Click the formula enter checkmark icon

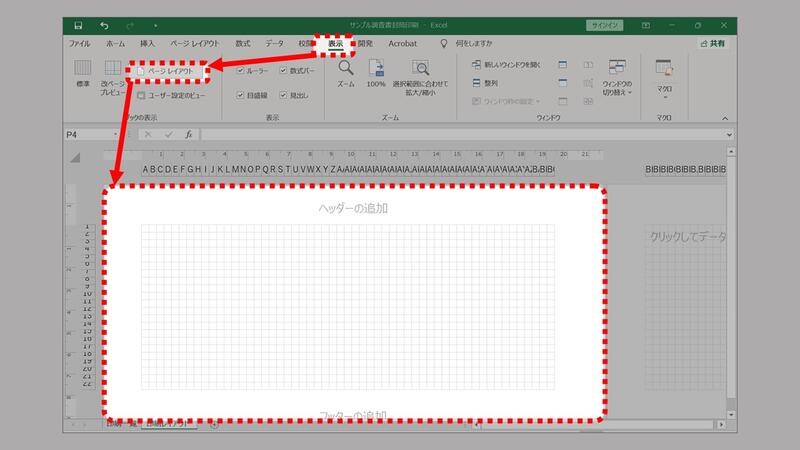point(168,135)
